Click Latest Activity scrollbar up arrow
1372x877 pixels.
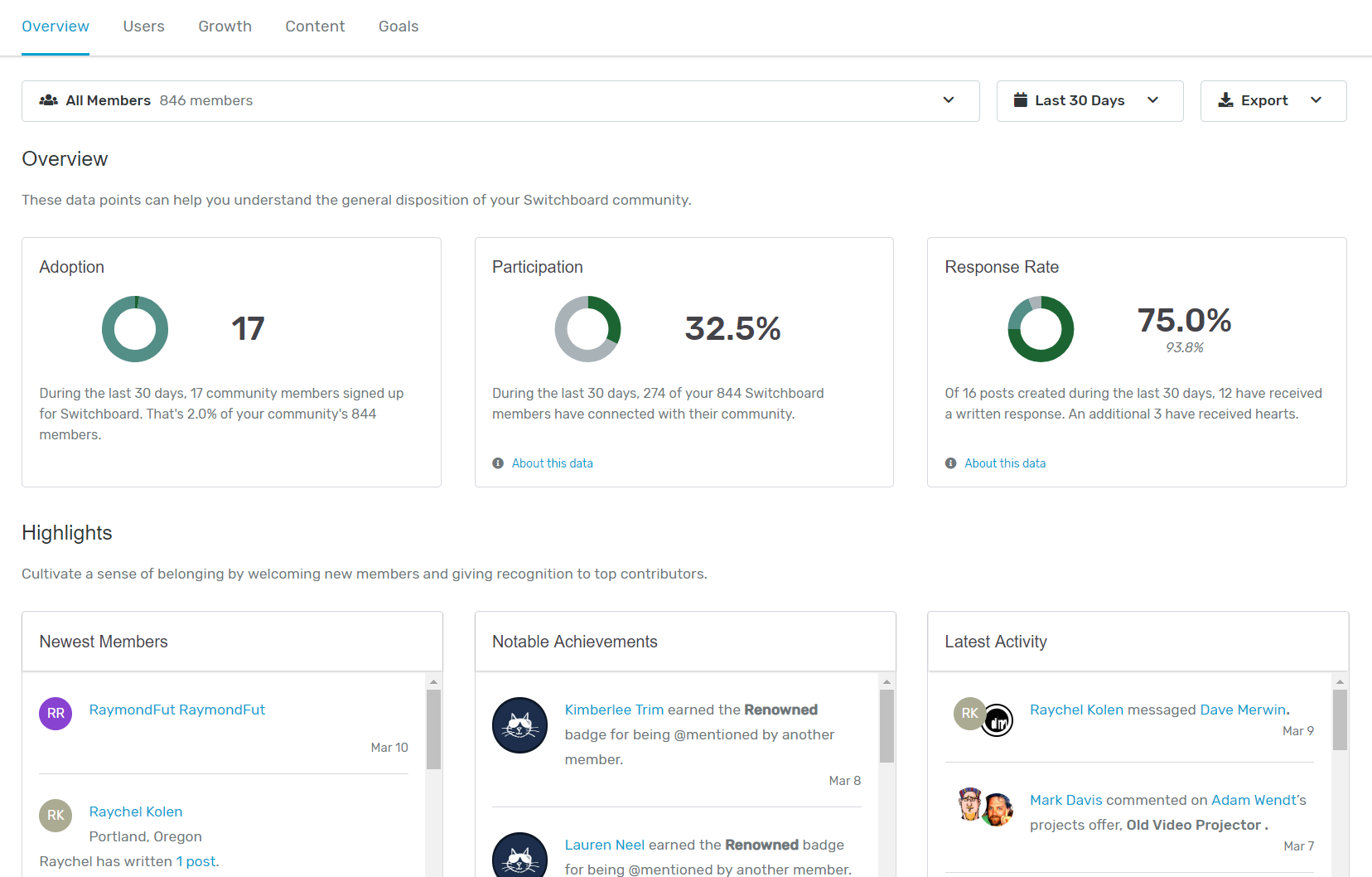coord(1340,681)
